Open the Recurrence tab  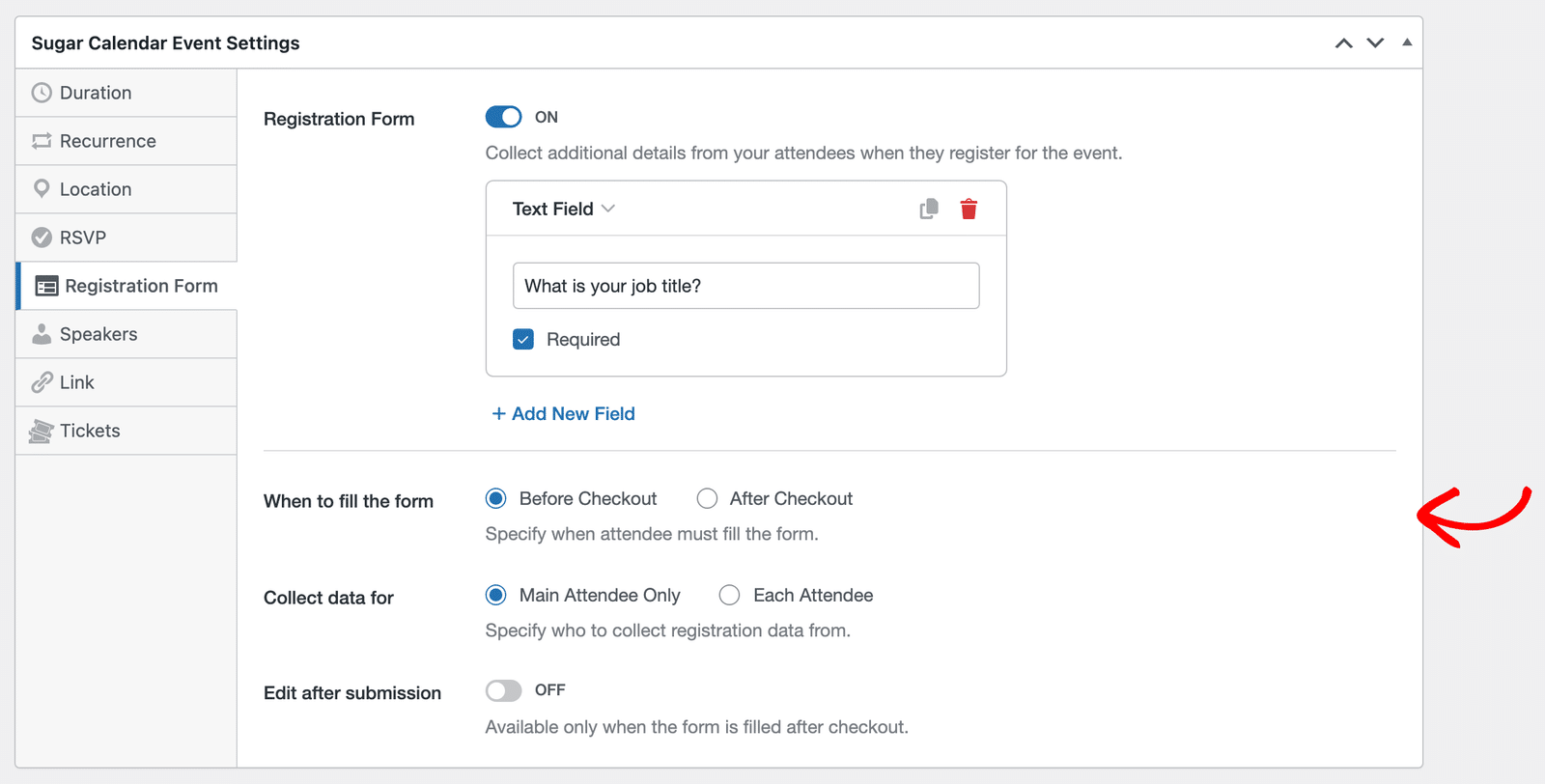(x=126, y=141)
